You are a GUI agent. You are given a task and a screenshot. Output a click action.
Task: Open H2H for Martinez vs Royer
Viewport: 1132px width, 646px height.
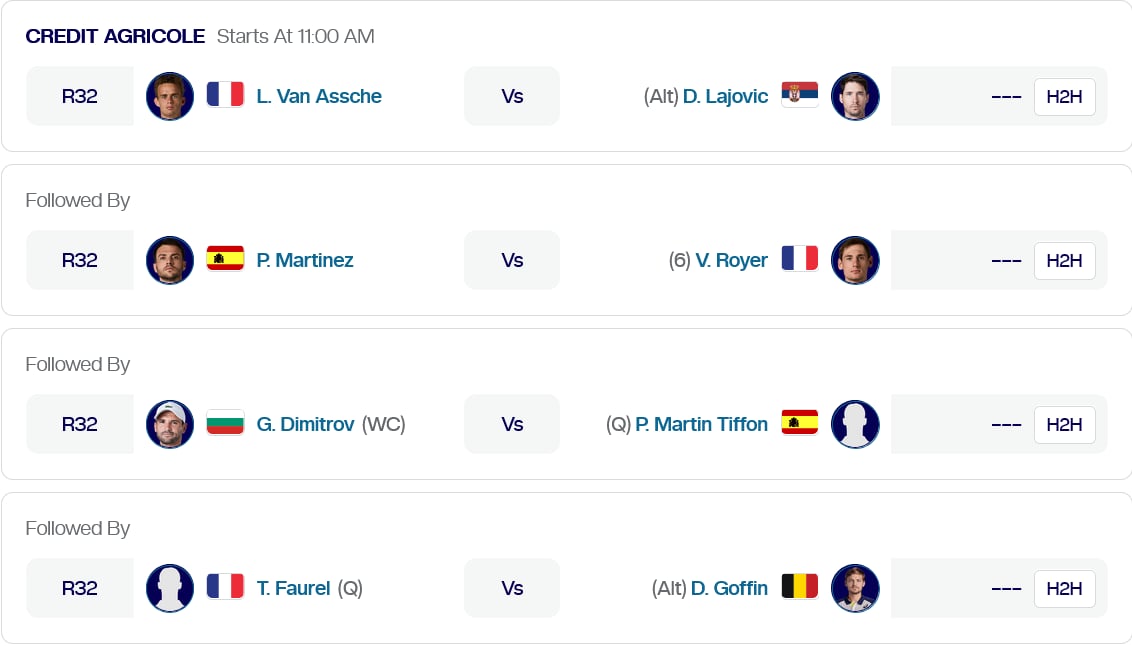point(1064,261)
